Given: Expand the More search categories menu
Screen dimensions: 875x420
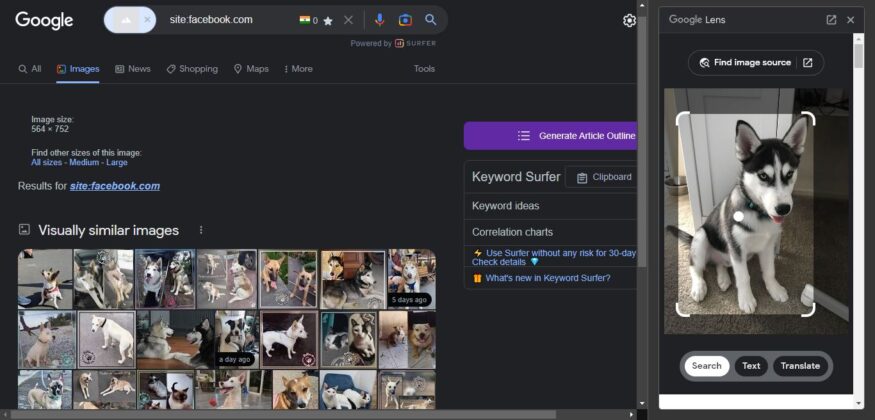Looking at the screenshot, I should (x=298, y=69).
